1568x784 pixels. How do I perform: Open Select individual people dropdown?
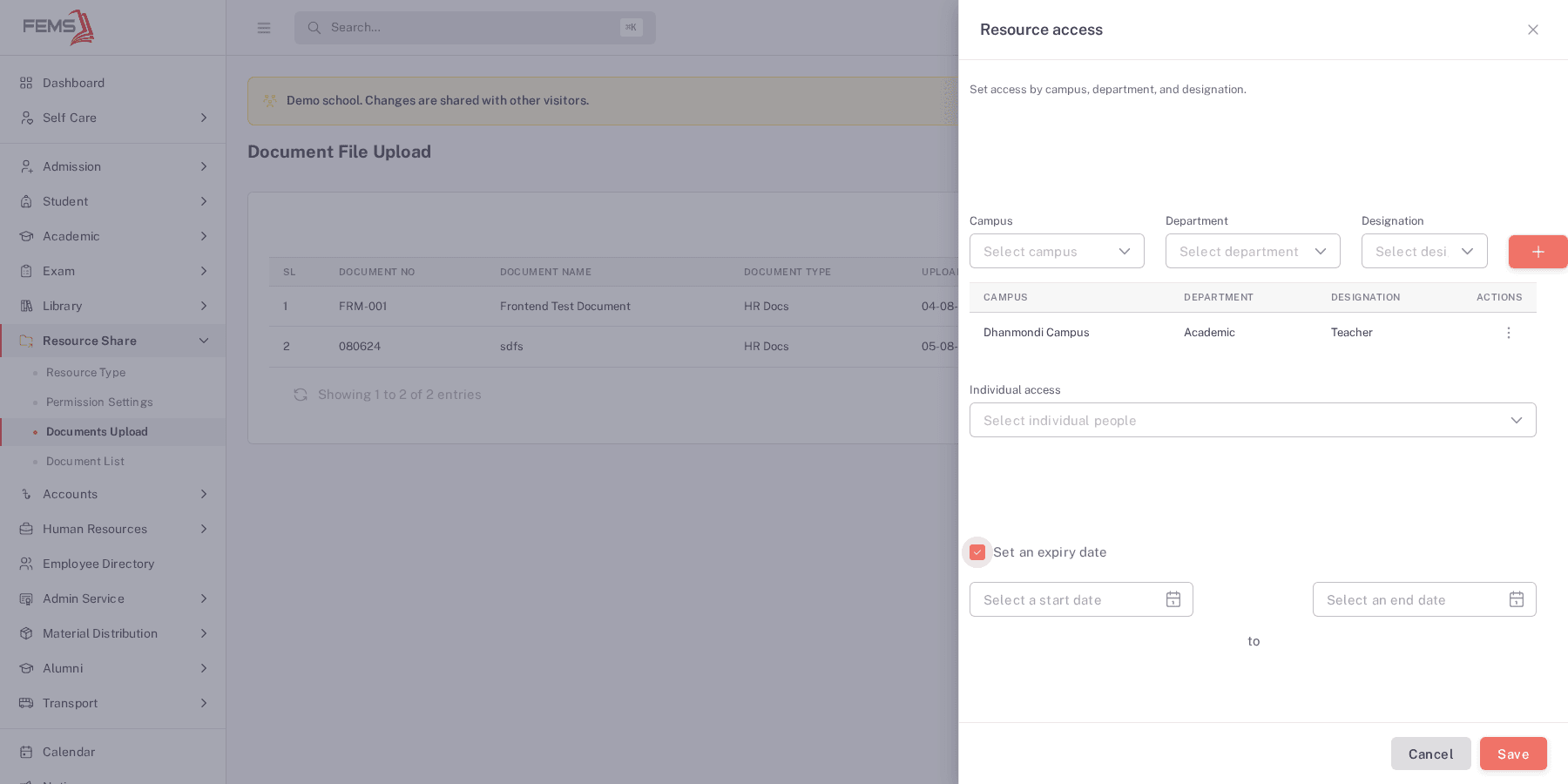(x=1253, y=420)
